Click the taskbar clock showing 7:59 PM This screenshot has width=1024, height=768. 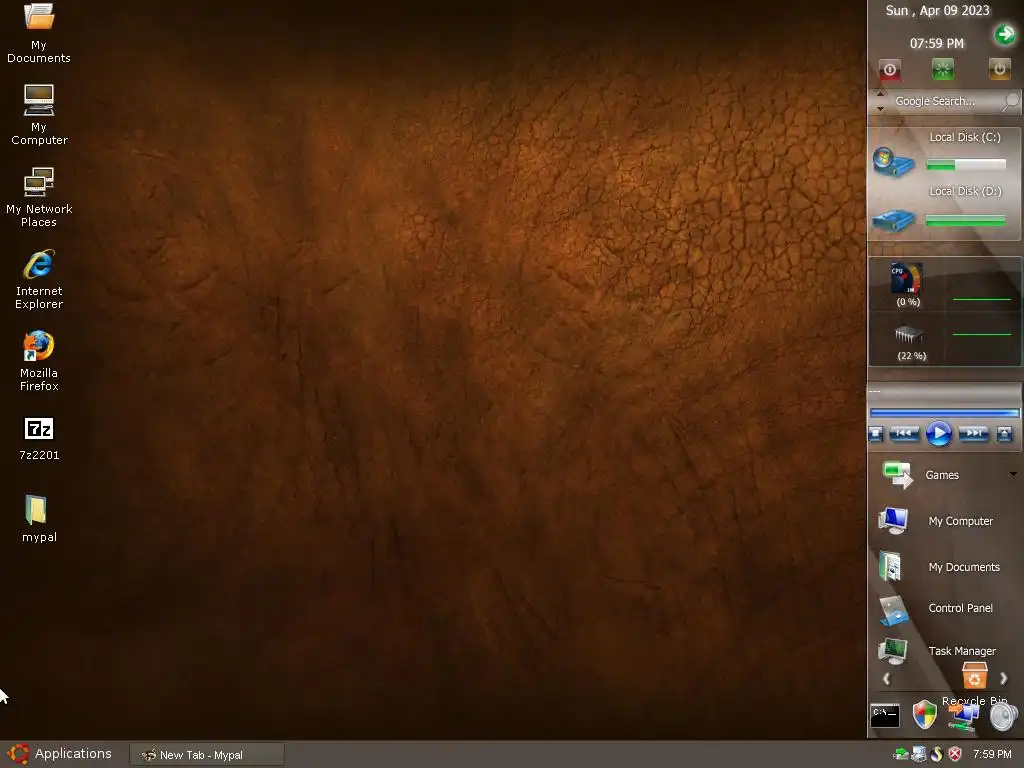pos(992,754)
